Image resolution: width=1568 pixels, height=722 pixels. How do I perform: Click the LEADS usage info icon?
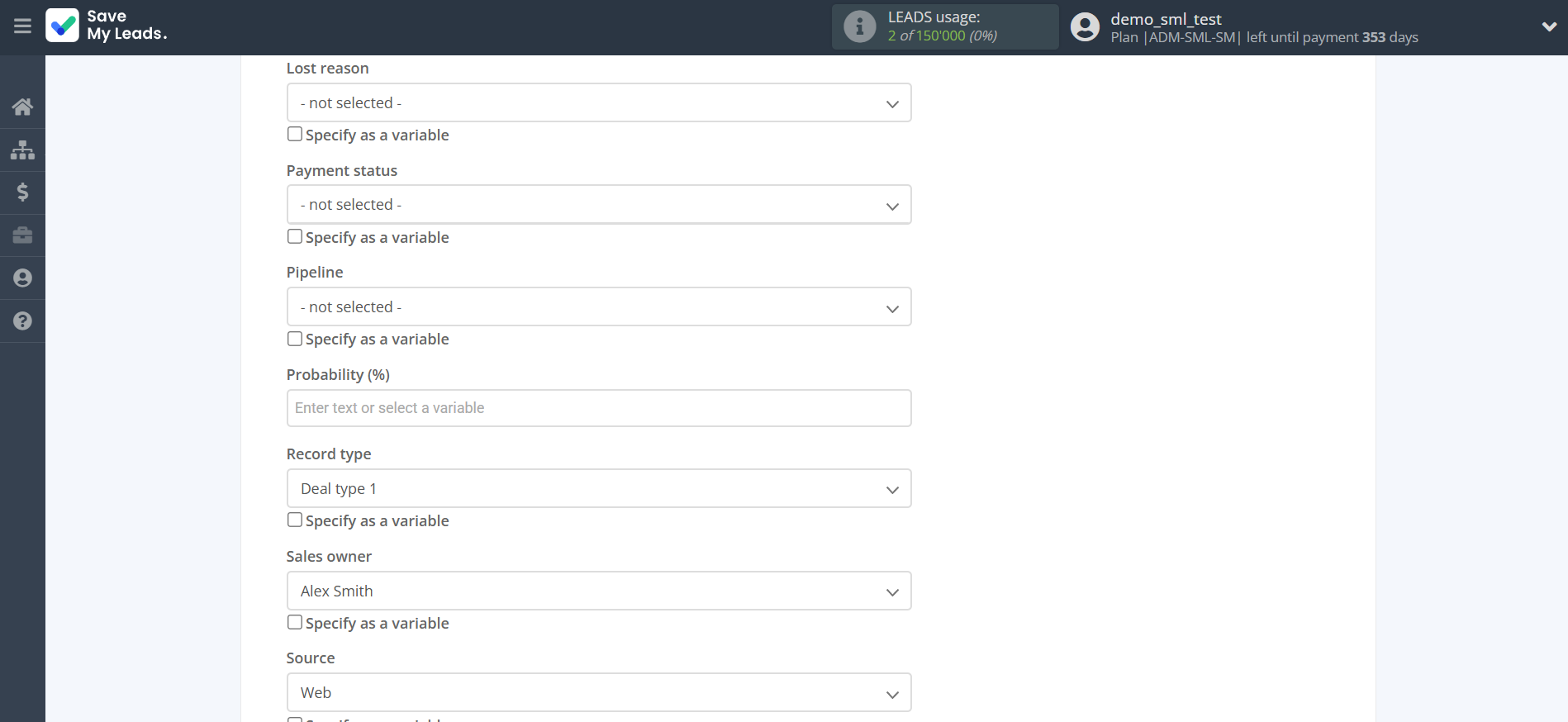tap(859, 26)
